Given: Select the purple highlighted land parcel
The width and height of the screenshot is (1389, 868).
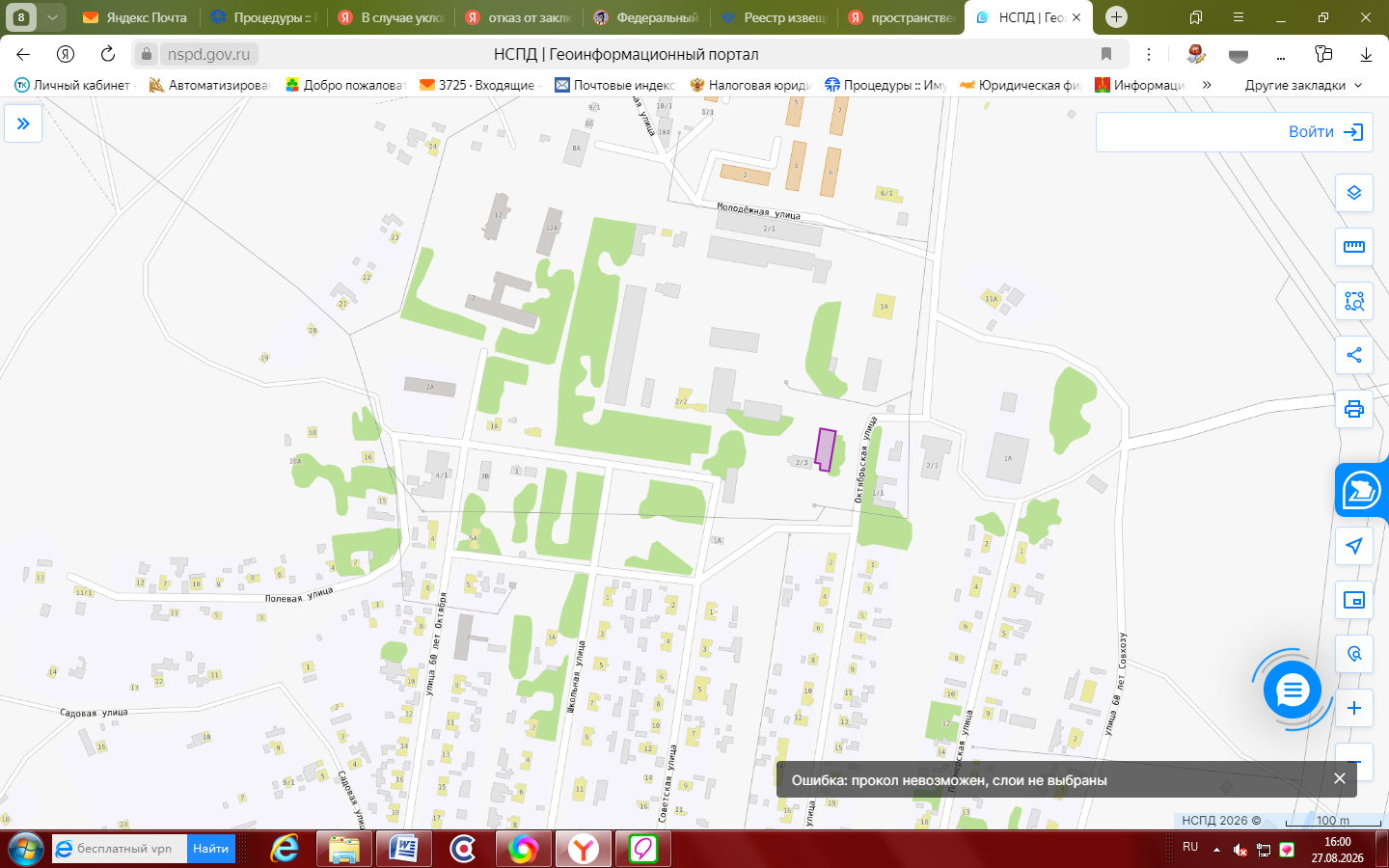Looking at the screenshot, I should (x=825, y=449).
